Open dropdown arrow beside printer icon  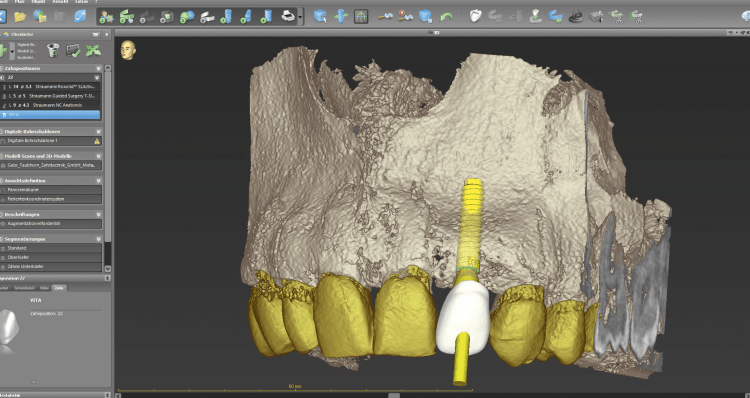[x=300, y=17]
